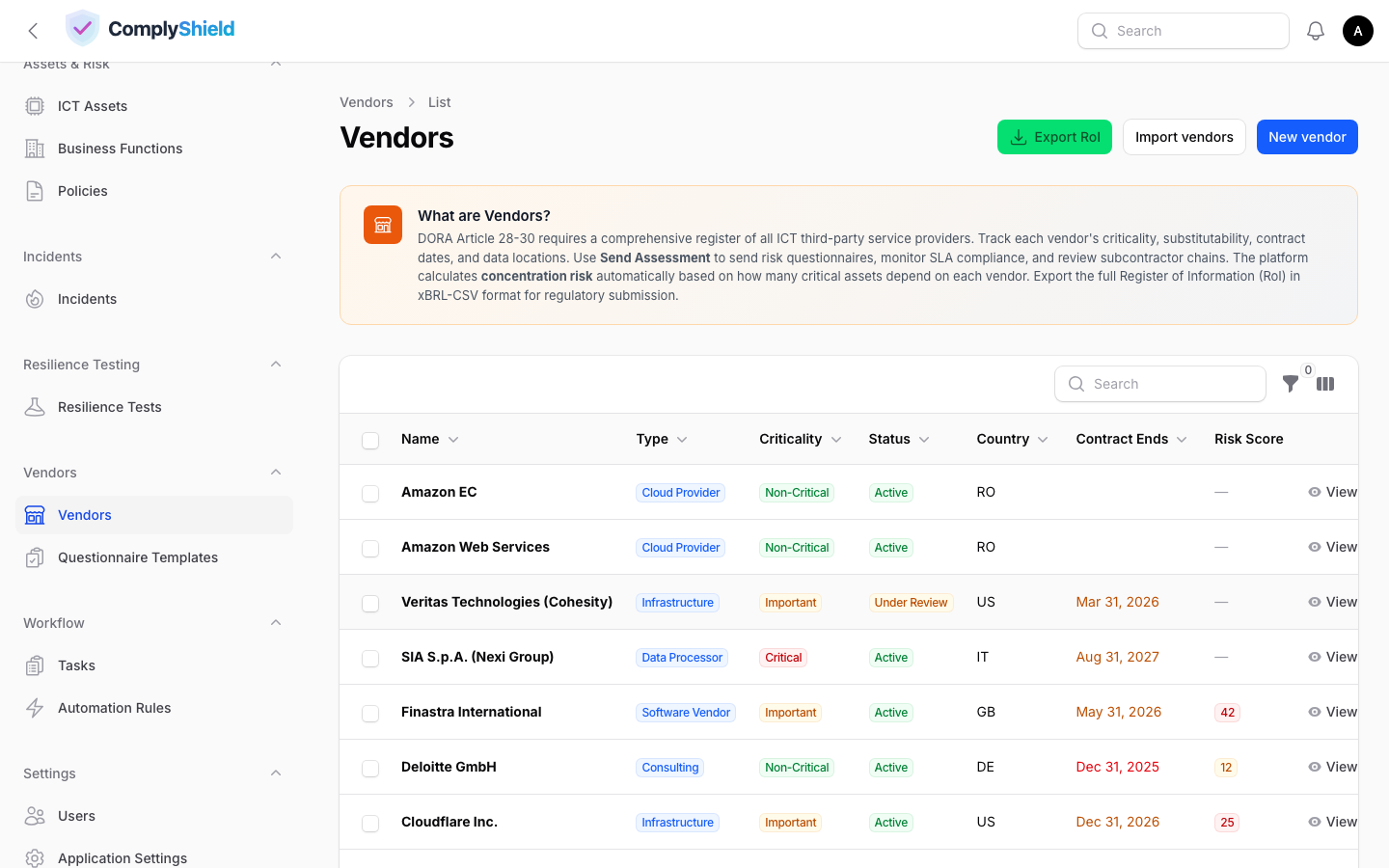The width and height of the screenshot is (1389, 868).
Task: Click the Resilience Tests flask icon
Action: tap(35, 407)
